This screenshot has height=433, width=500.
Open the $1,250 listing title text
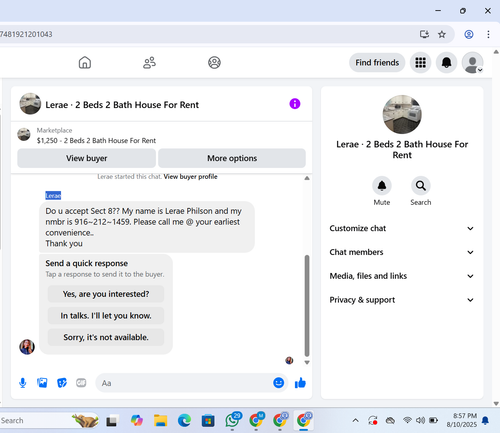(96, 141)
